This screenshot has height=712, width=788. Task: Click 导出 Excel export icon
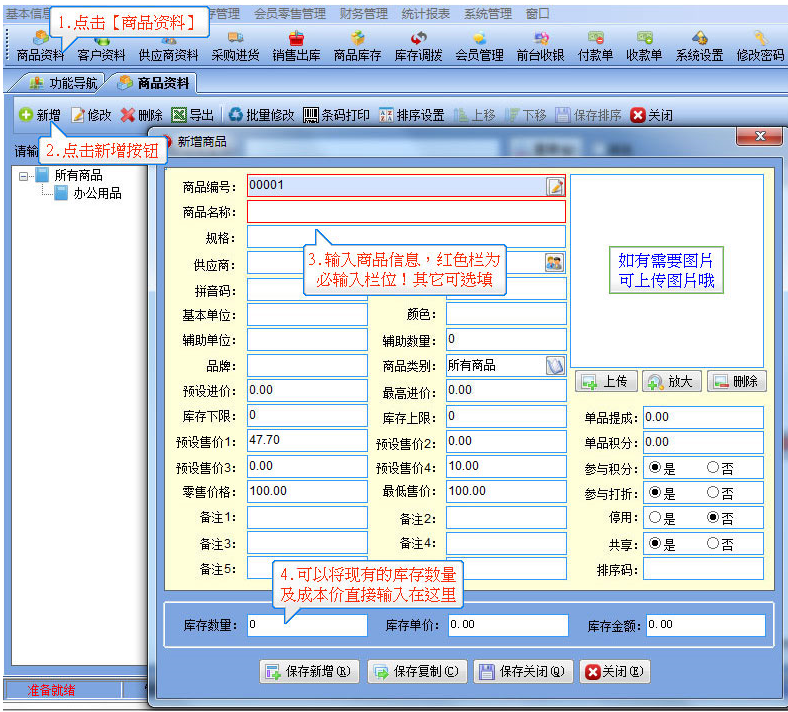179,115
